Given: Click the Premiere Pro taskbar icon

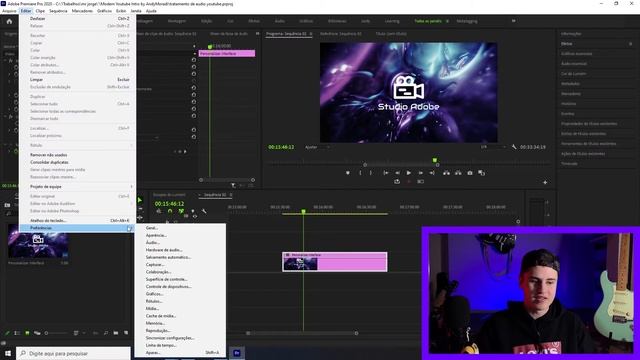Looking at the screenshot, I should coord(237,353).
